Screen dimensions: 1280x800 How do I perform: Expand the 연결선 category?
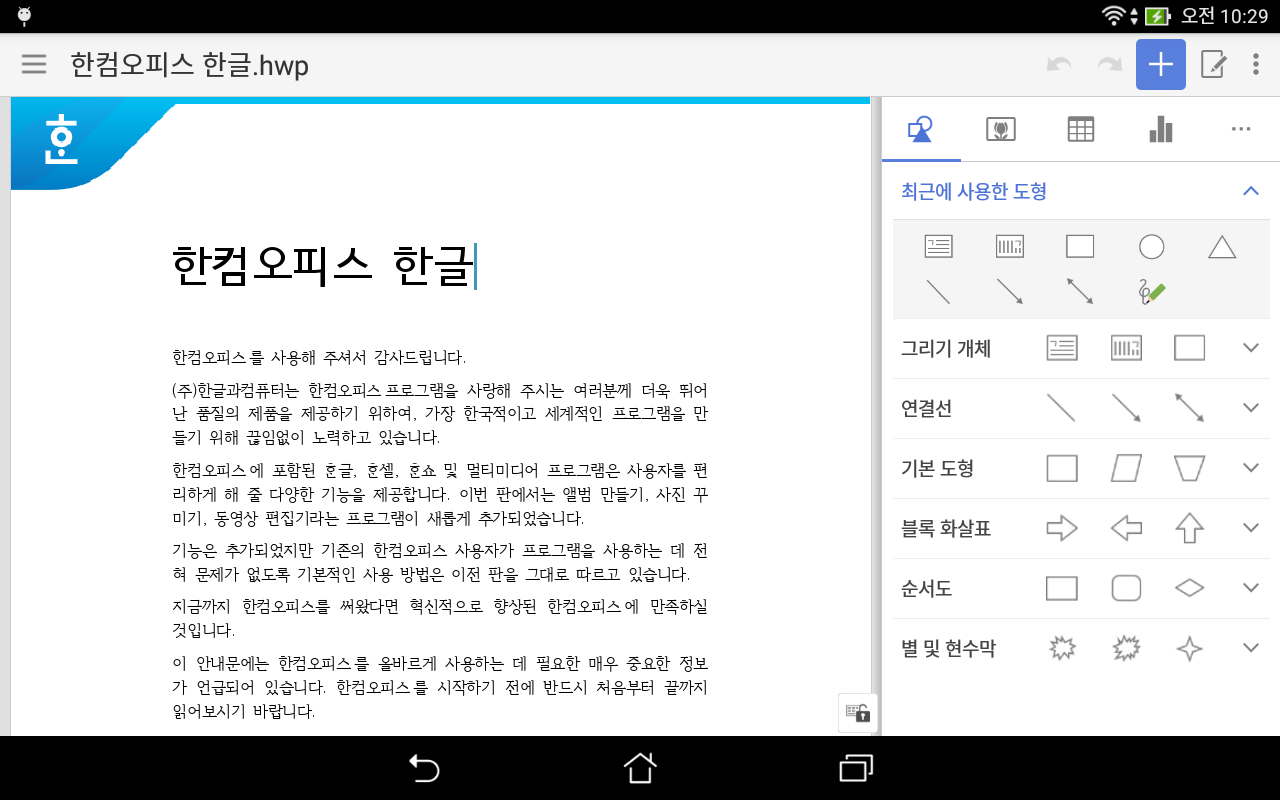1251,408
